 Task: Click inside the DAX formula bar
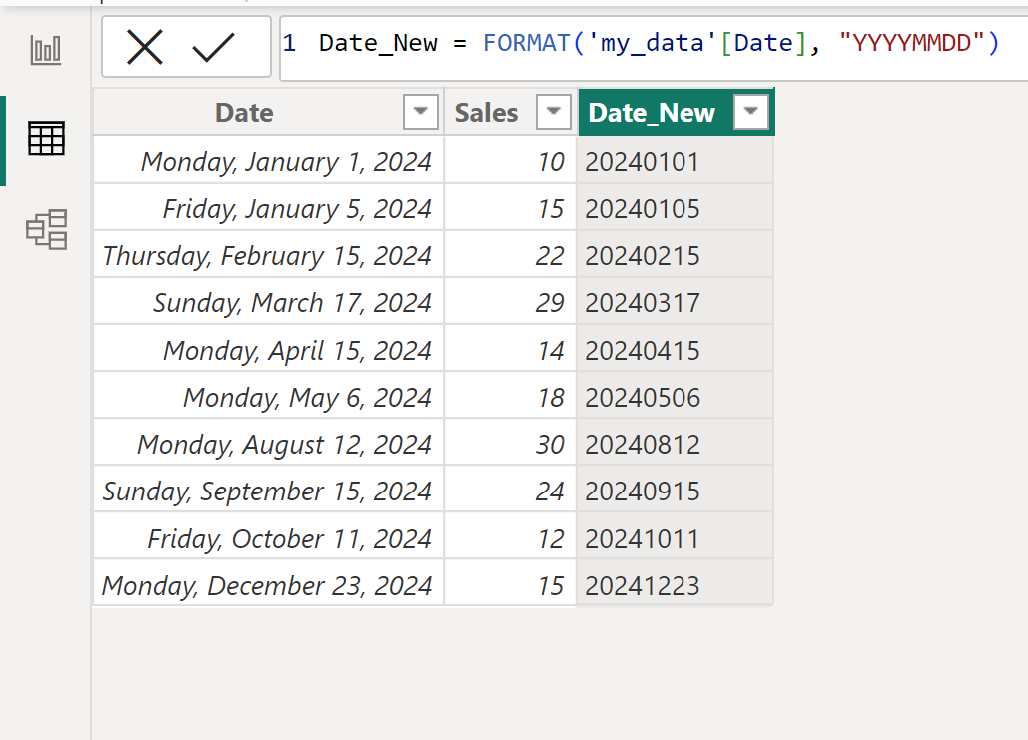(x=654, y=47)
